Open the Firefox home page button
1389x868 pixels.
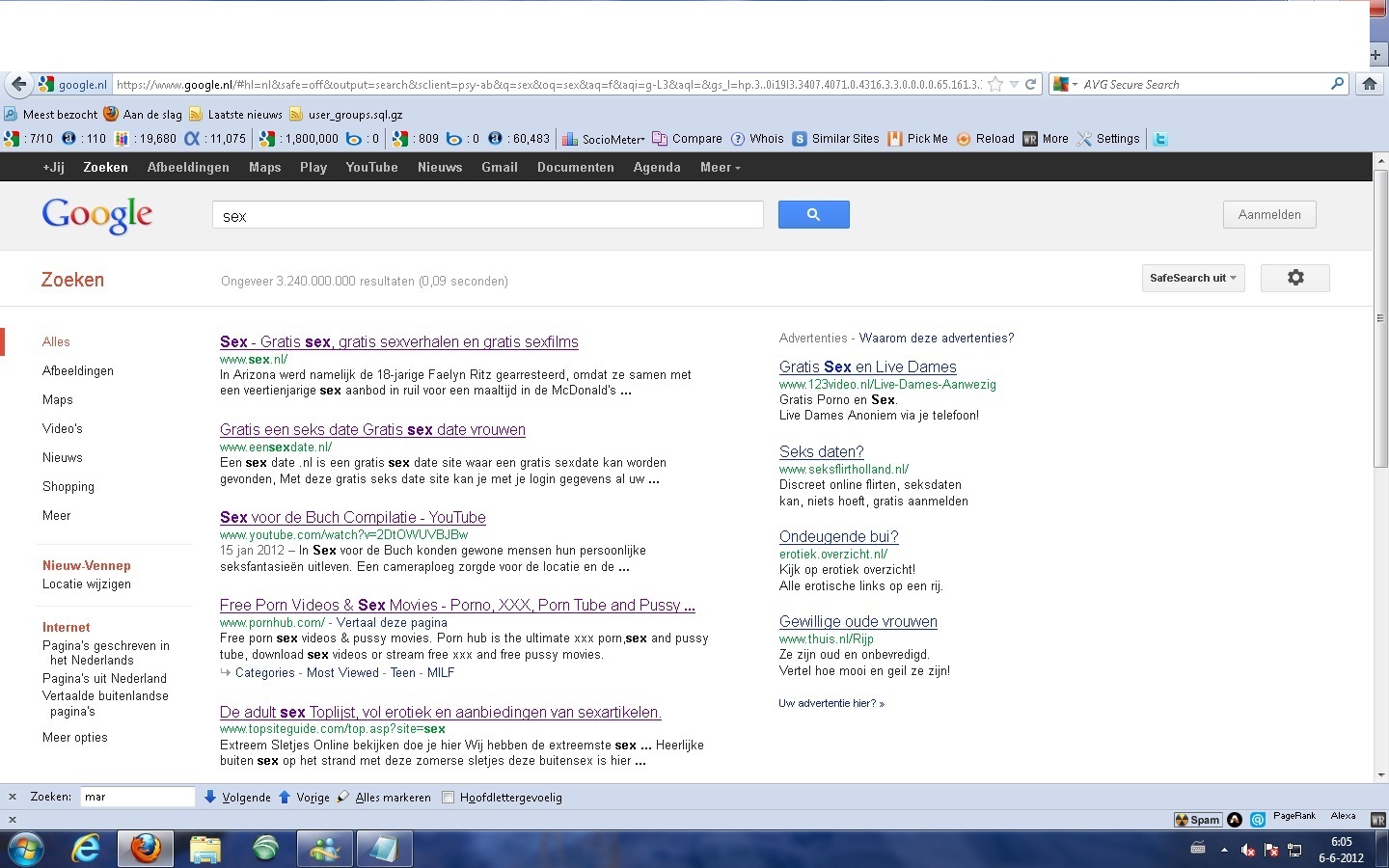(1369, 84)
